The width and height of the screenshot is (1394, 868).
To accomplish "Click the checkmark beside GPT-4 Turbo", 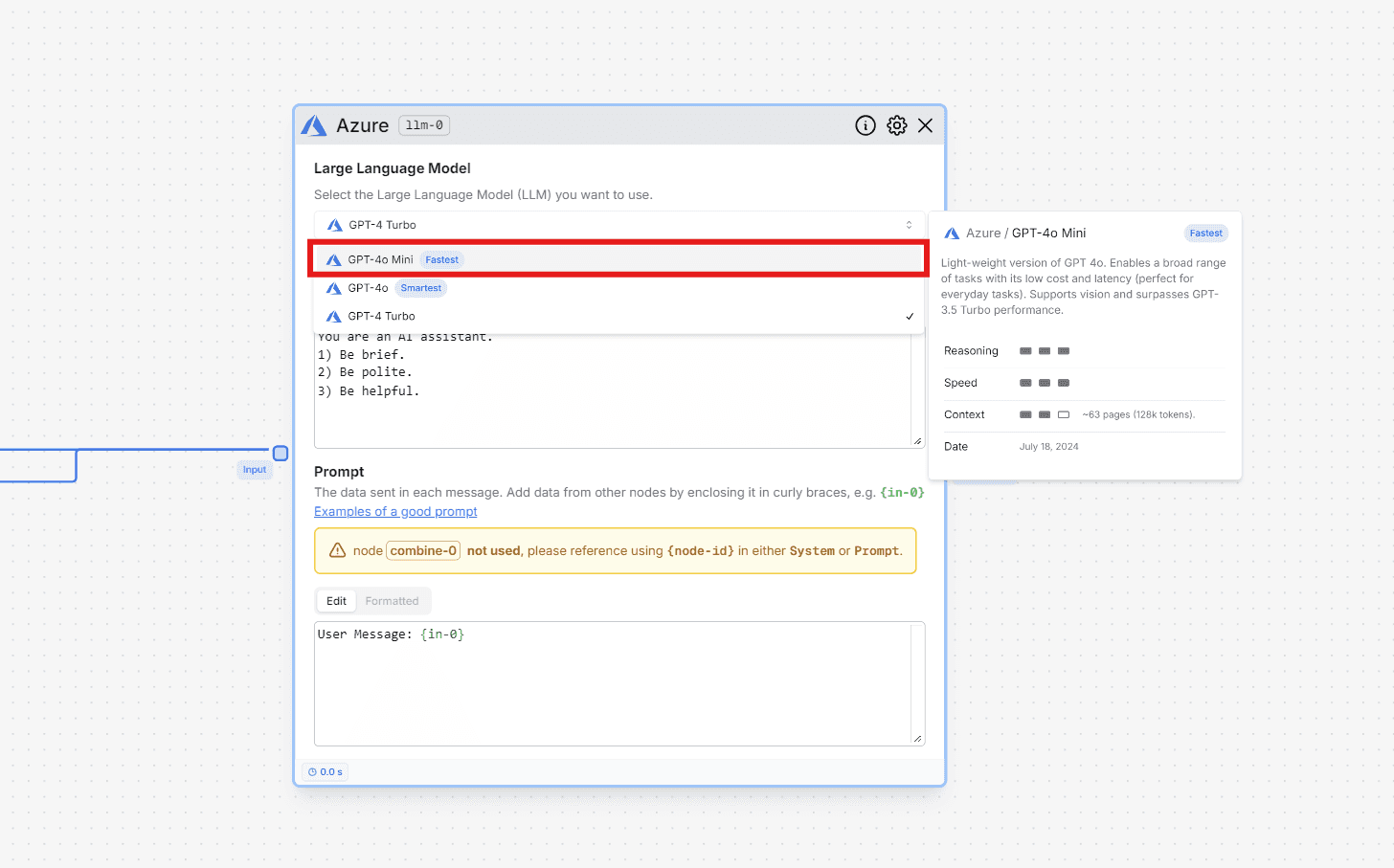I will pos(910,316).
